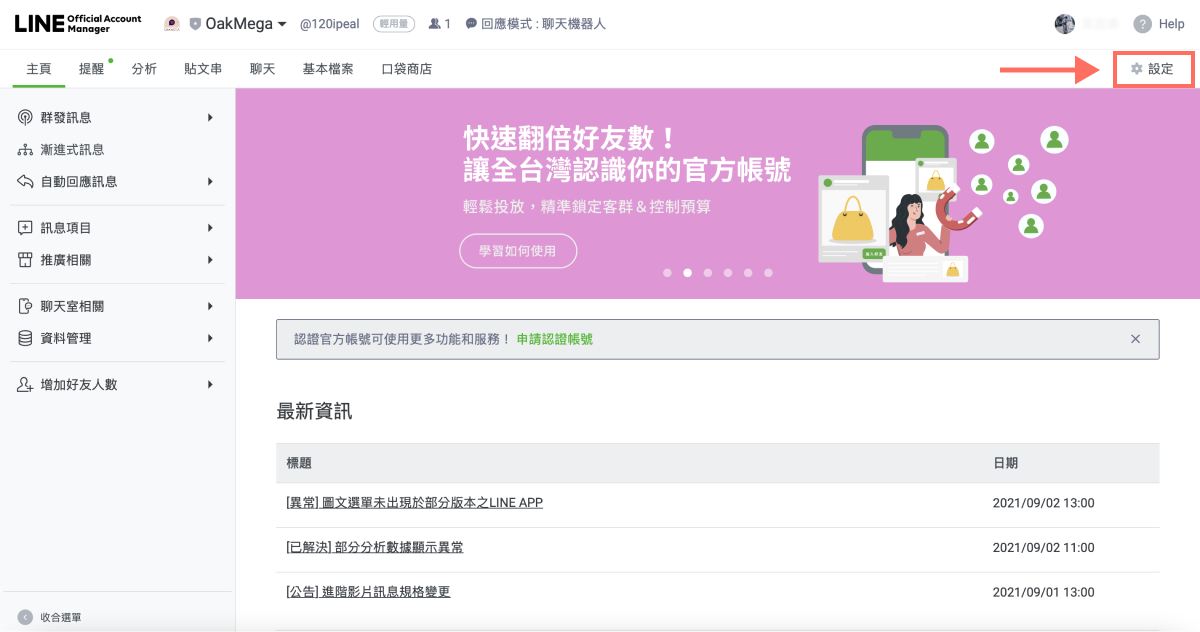Image resolution: width=1200 pixels, height=632 pixels.
Task: Switch to the 基本檔案 tab
Action: coord(328,69)
